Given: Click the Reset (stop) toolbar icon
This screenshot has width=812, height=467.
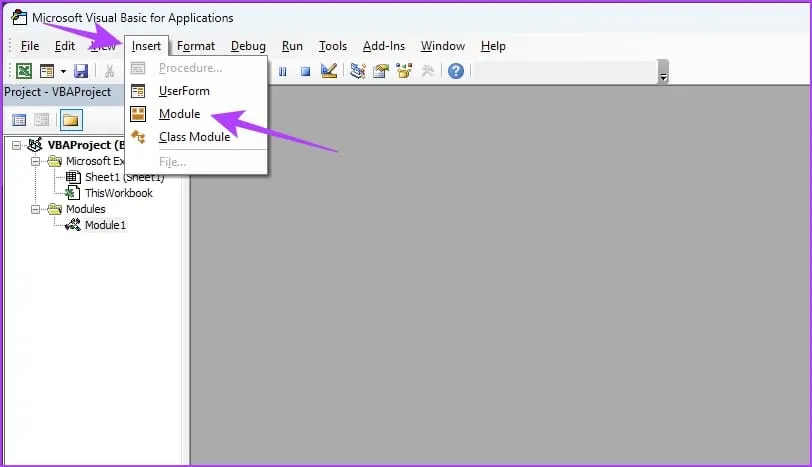Looking at the screenshot, I should 305,71.
